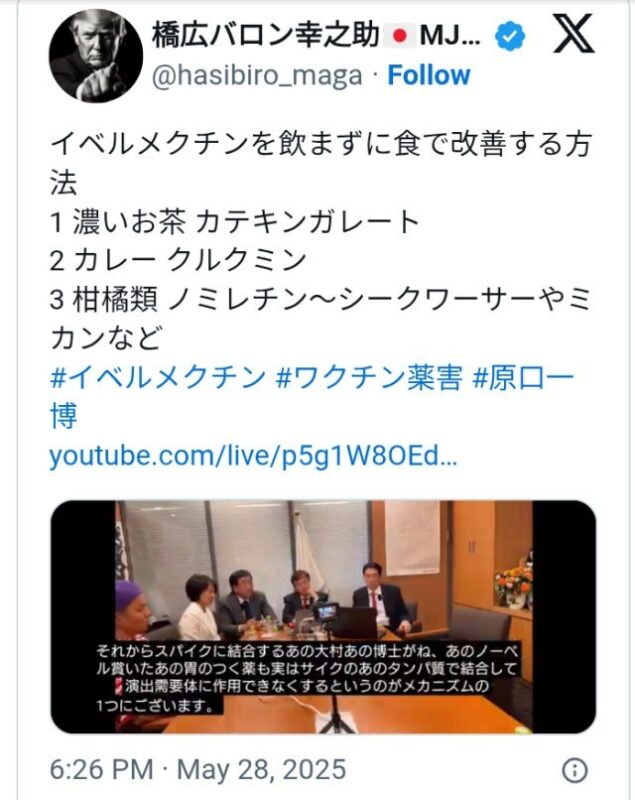
Task: Open the #原口一博 hashtag
Action: 312,396
